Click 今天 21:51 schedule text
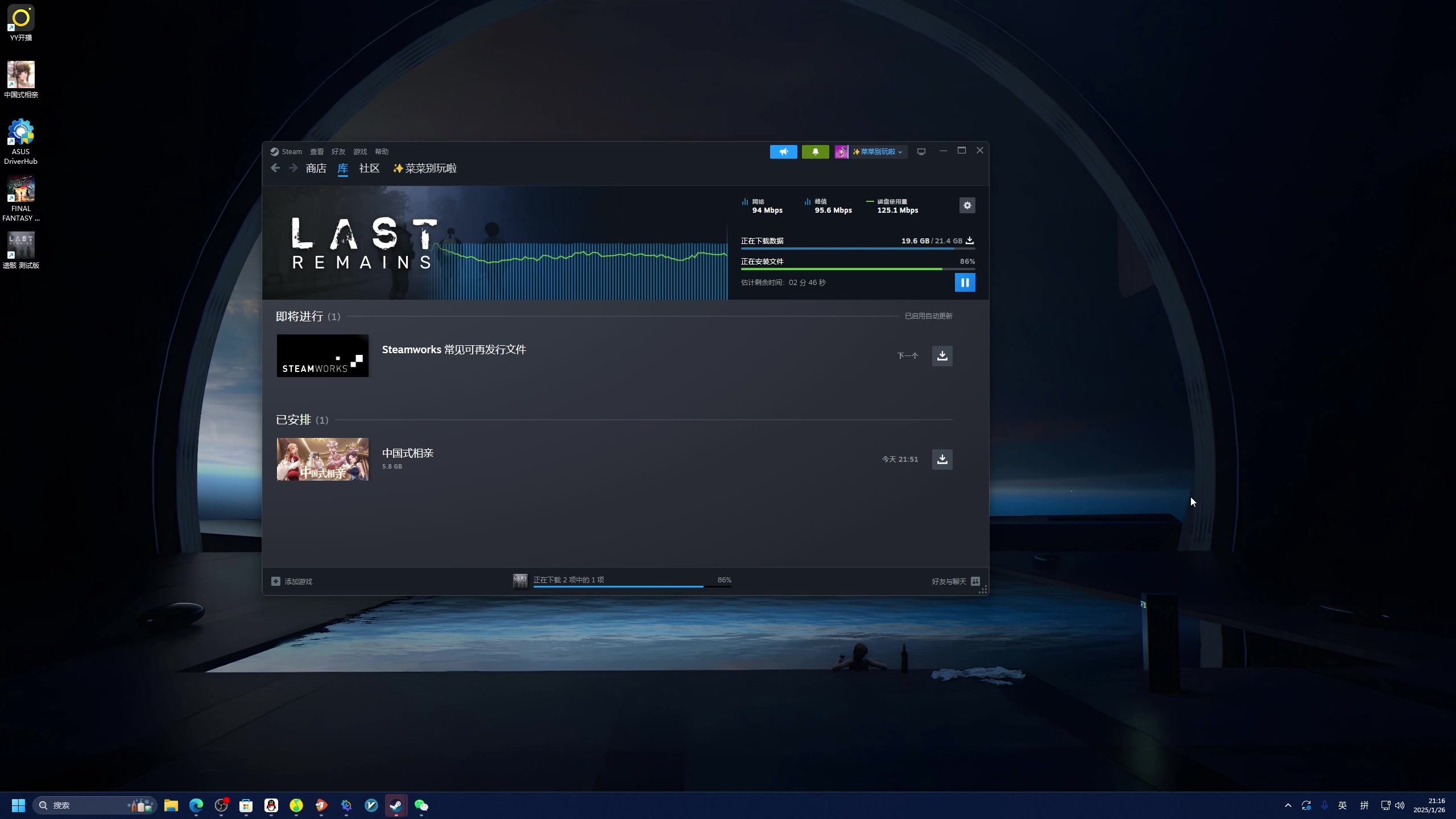 coord(900,459)
